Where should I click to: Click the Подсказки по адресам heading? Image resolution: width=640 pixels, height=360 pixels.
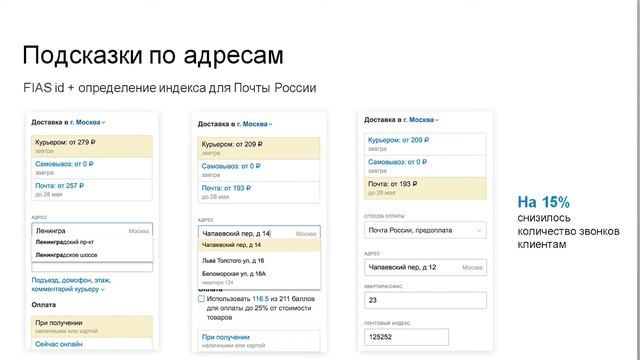point(153,55)
